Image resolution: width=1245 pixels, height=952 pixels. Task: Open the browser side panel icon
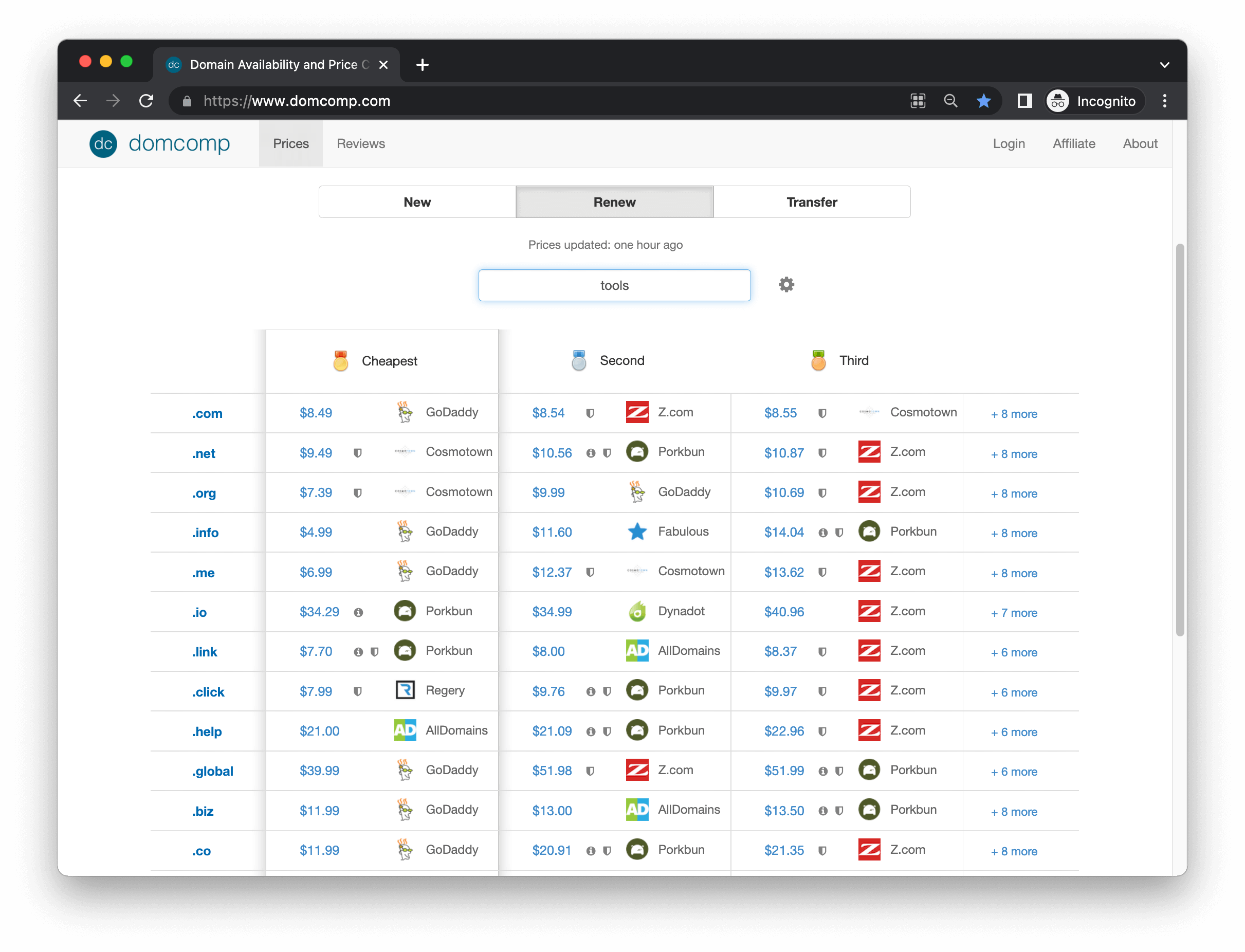click(x=1024, y=101)
